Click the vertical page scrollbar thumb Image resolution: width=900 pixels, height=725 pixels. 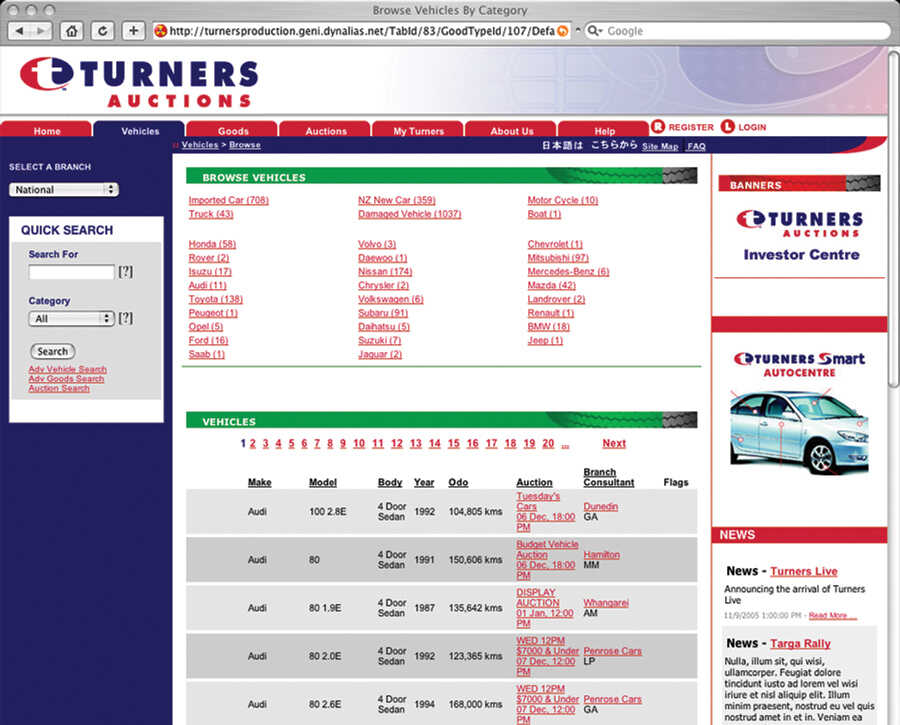pyautogui.click(x=894, y=218)
